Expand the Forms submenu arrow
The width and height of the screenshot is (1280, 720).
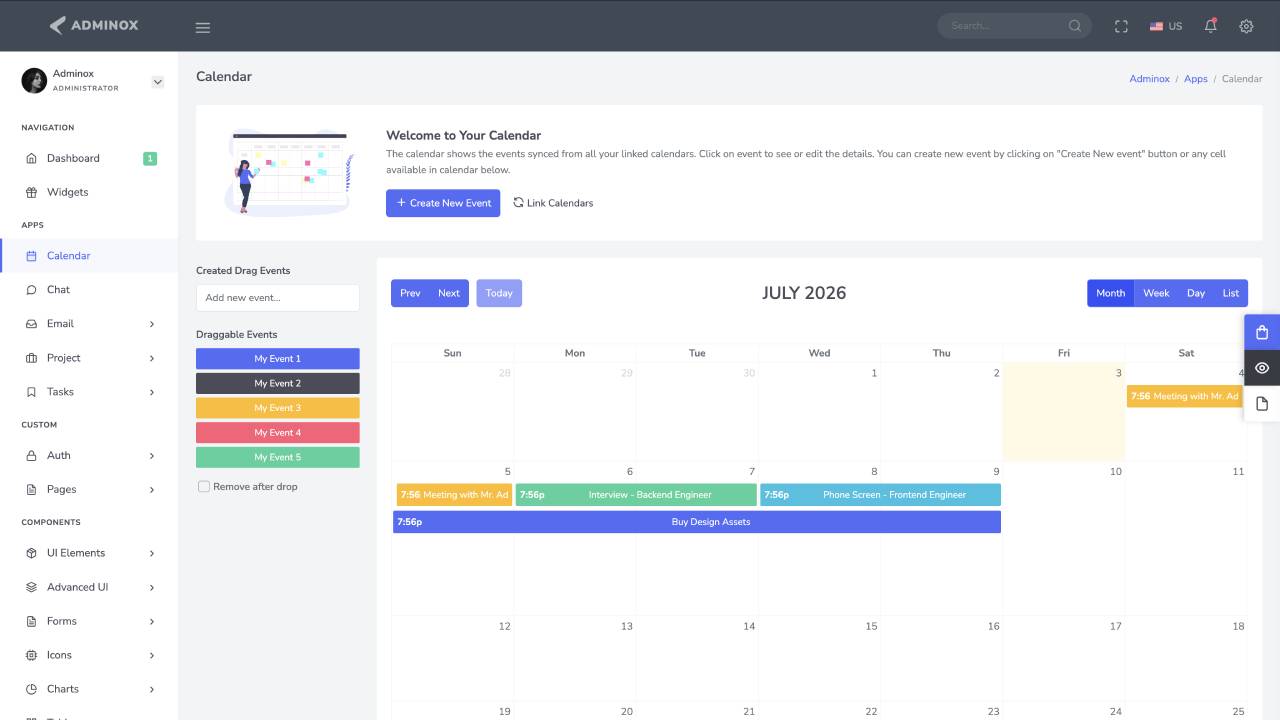(152, 621)
